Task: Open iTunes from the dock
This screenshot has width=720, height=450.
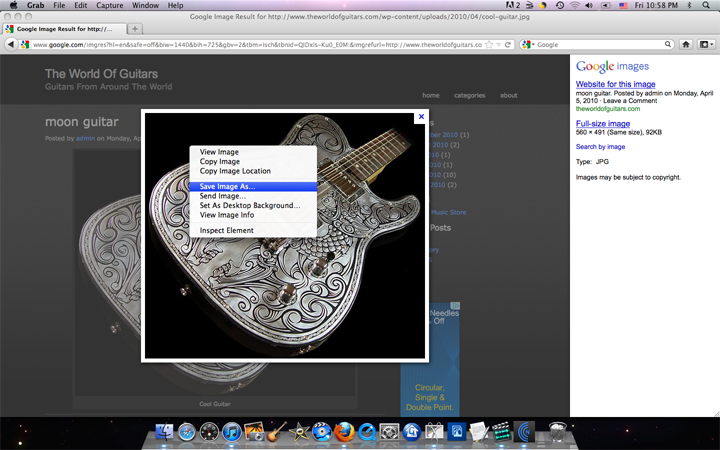Action: pyautogui.click(x=232, y=432)
